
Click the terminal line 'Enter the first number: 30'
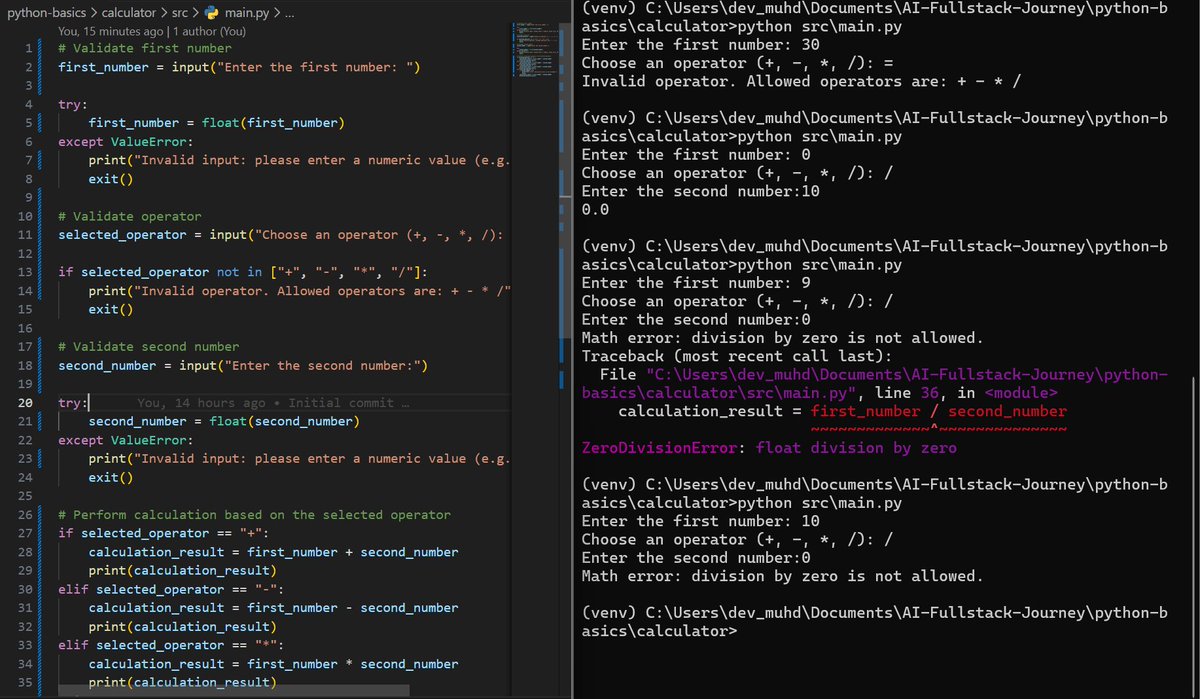700,45
